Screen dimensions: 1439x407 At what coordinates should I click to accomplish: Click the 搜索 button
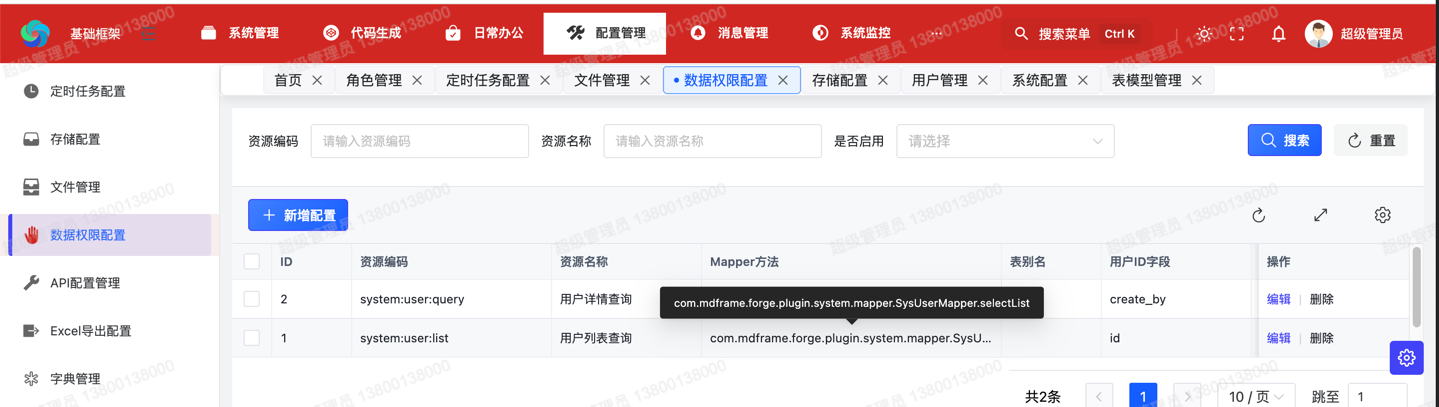pyautogui.click(x=1285, y=141)
